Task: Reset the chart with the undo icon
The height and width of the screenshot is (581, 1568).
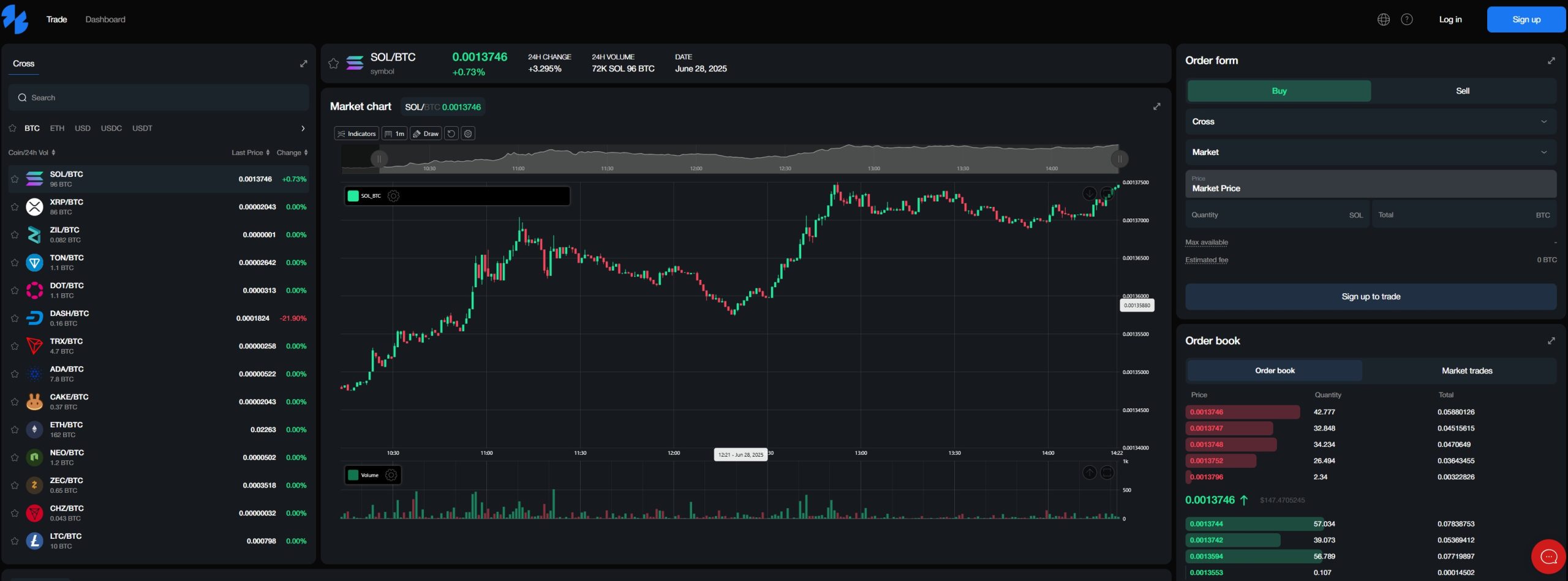Action: click(451, 133)
